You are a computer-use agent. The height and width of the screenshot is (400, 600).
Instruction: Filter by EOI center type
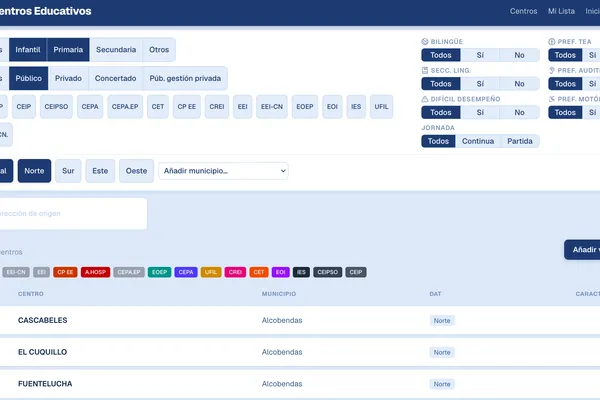[x=332, y=107]
